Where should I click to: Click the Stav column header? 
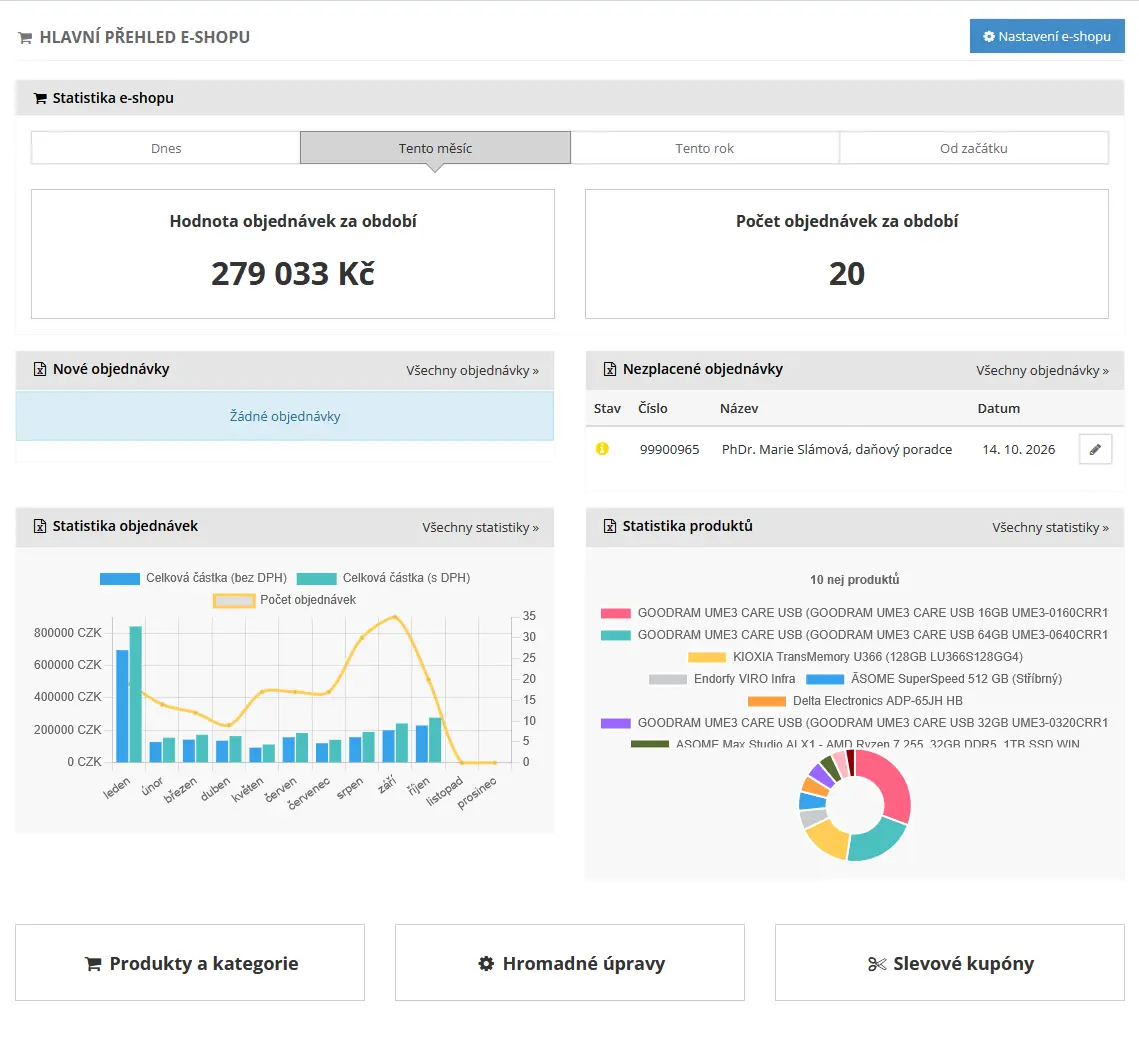tap(607, 408)
